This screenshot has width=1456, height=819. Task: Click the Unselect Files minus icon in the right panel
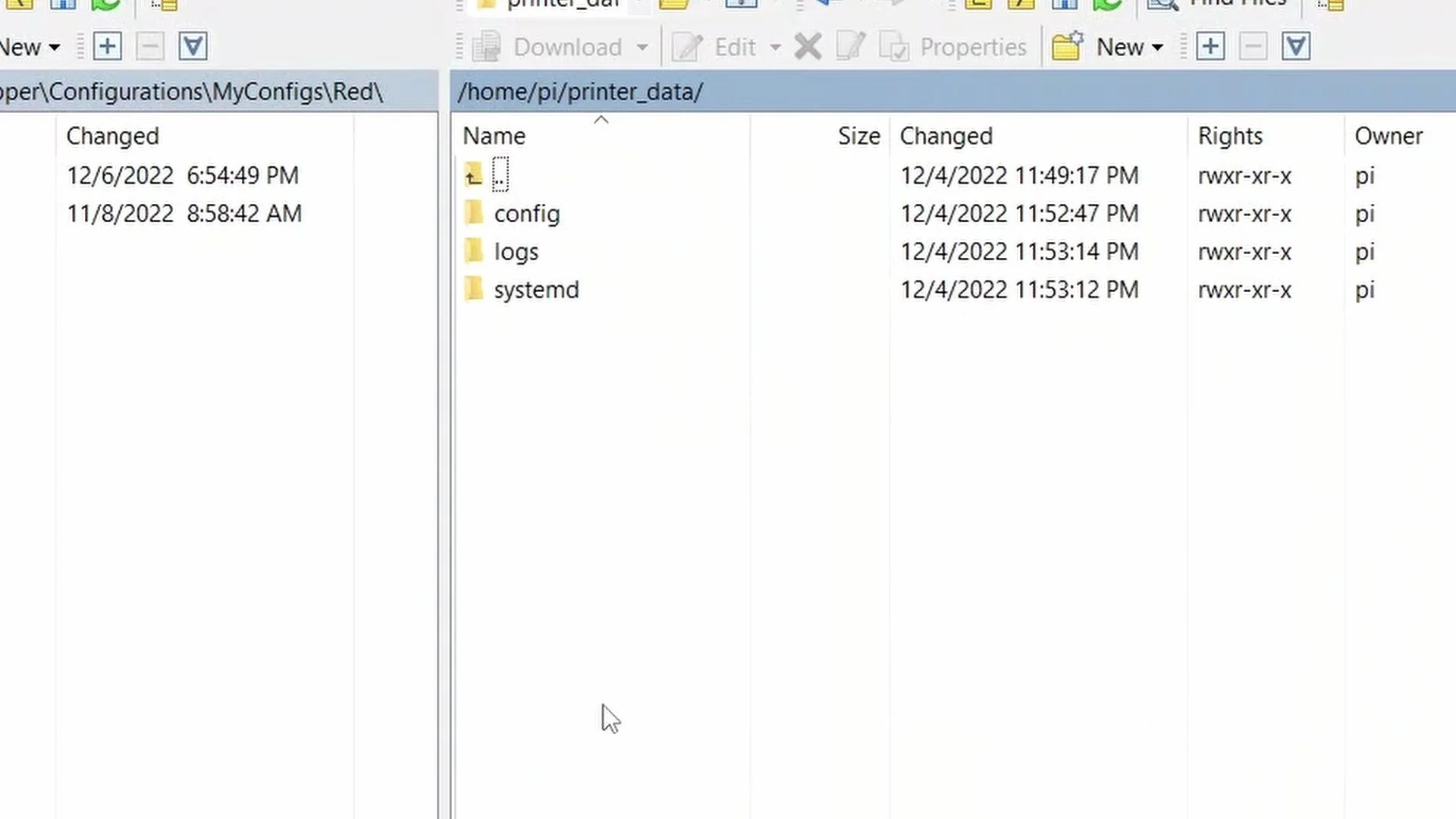point(1253,47)
